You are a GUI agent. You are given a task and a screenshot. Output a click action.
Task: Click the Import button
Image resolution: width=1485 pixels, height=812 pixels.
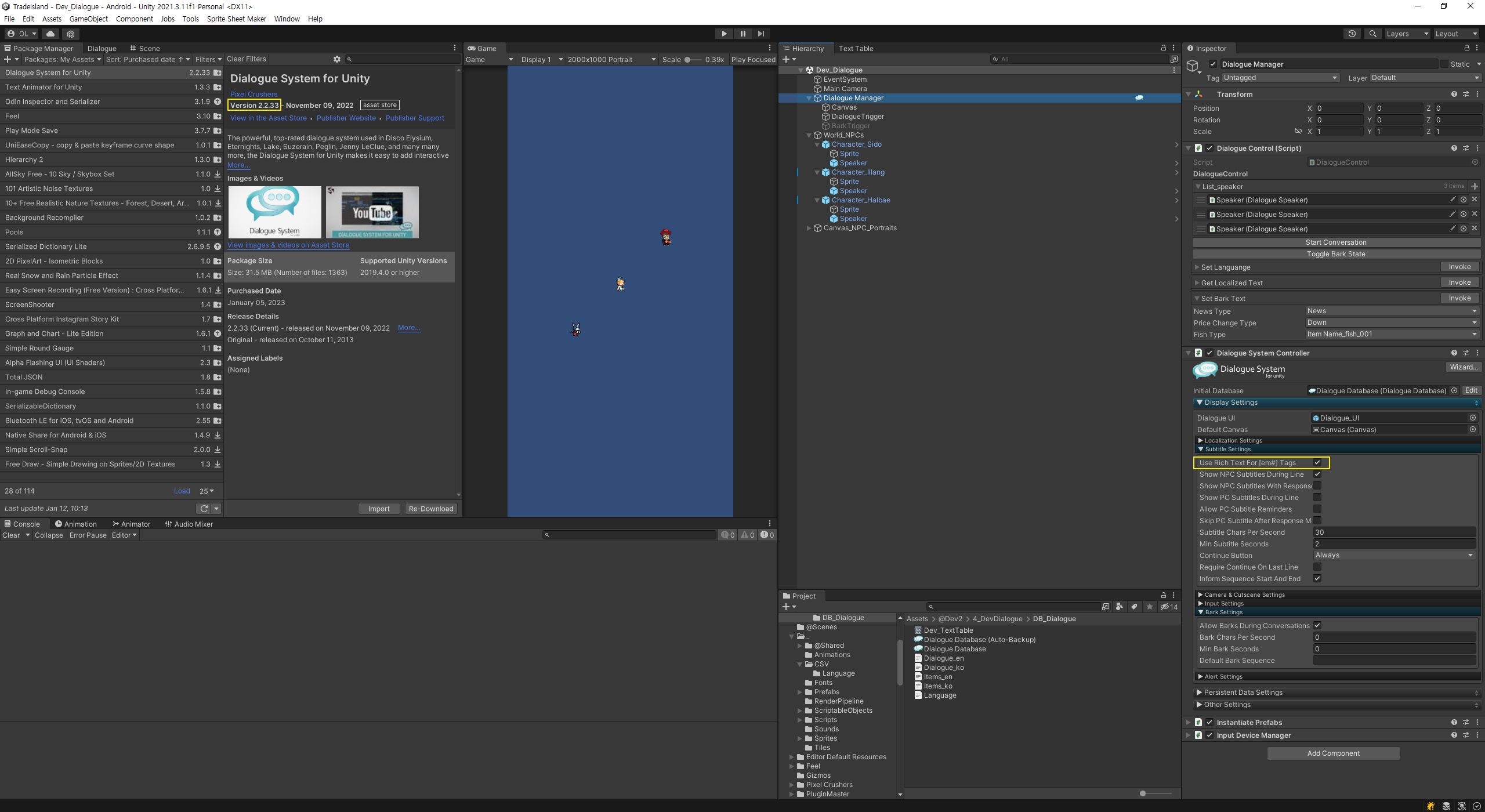coord(379,509)
